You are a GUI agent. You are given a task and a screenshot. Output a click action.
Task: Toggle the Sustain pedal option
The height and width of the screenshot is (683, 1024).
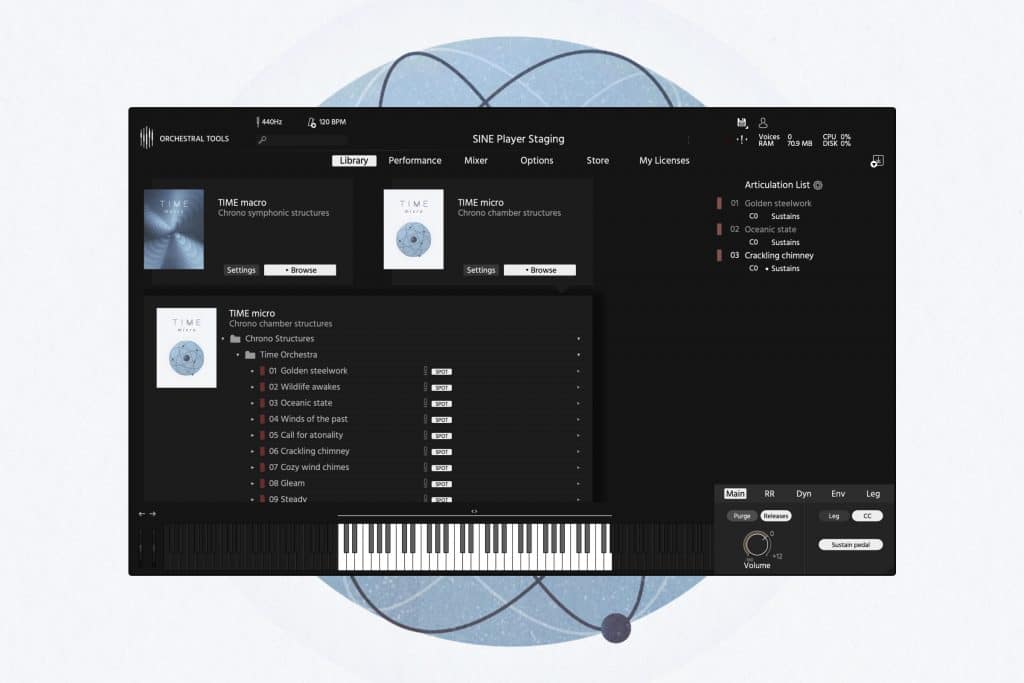coord(850,545)
